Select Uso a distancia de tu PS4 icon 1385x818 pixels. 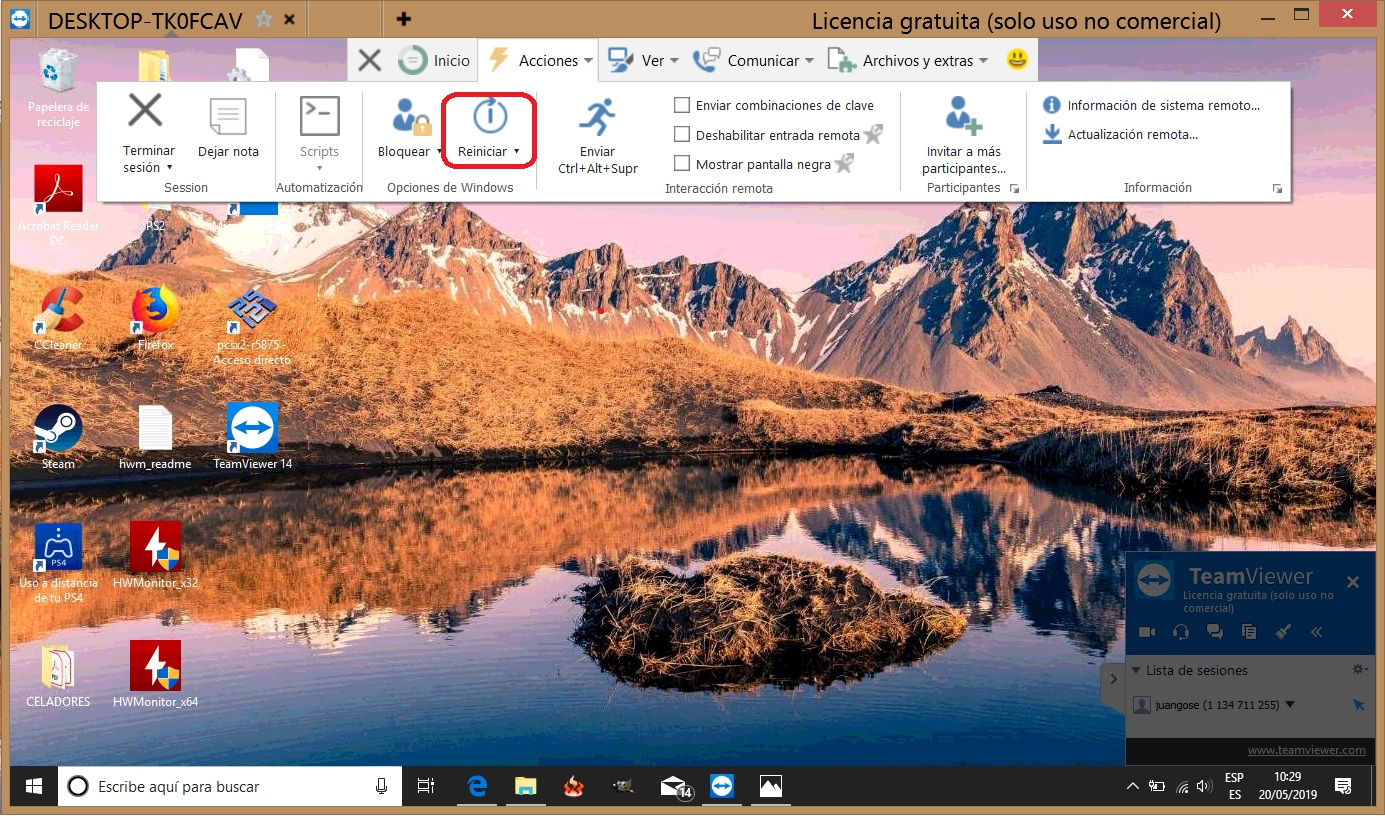(58, 564)
